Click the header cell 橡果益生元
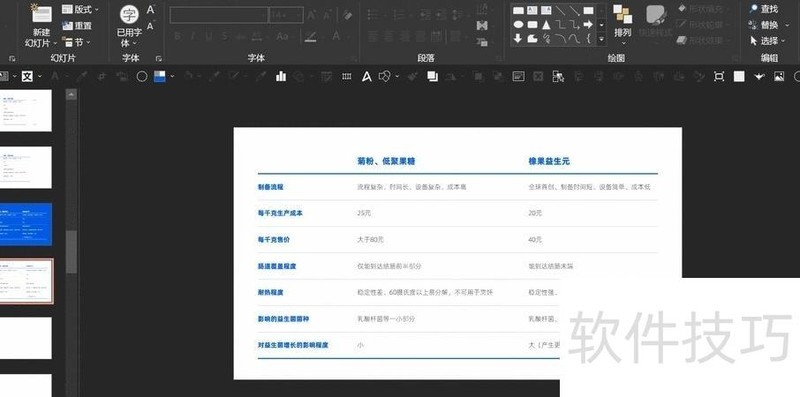Viewport: 800px width, 397px height. click(x=549, y=161)
